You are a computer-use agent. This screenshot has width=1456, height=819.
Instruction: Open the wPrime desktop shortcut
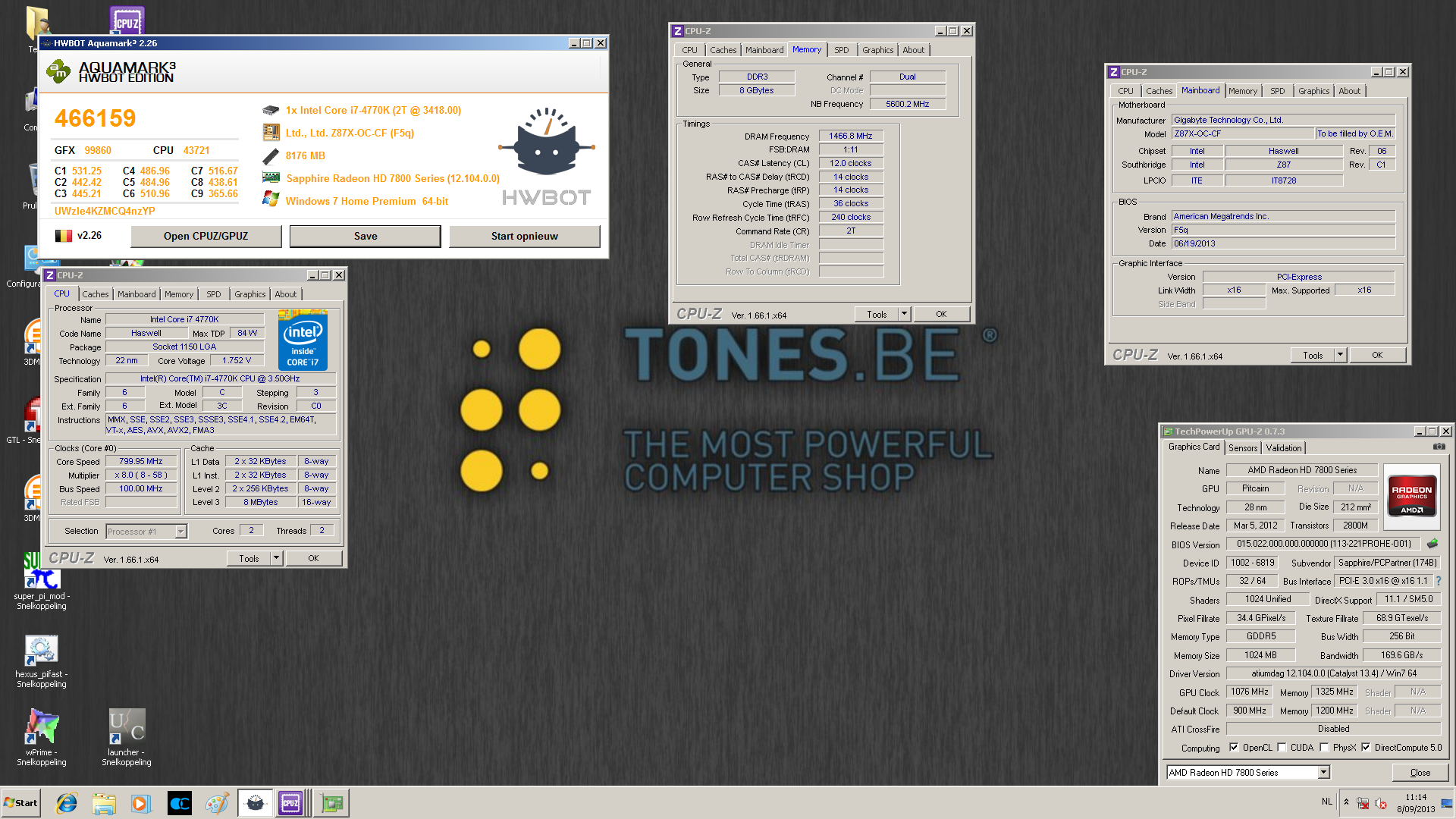(42, 737)
